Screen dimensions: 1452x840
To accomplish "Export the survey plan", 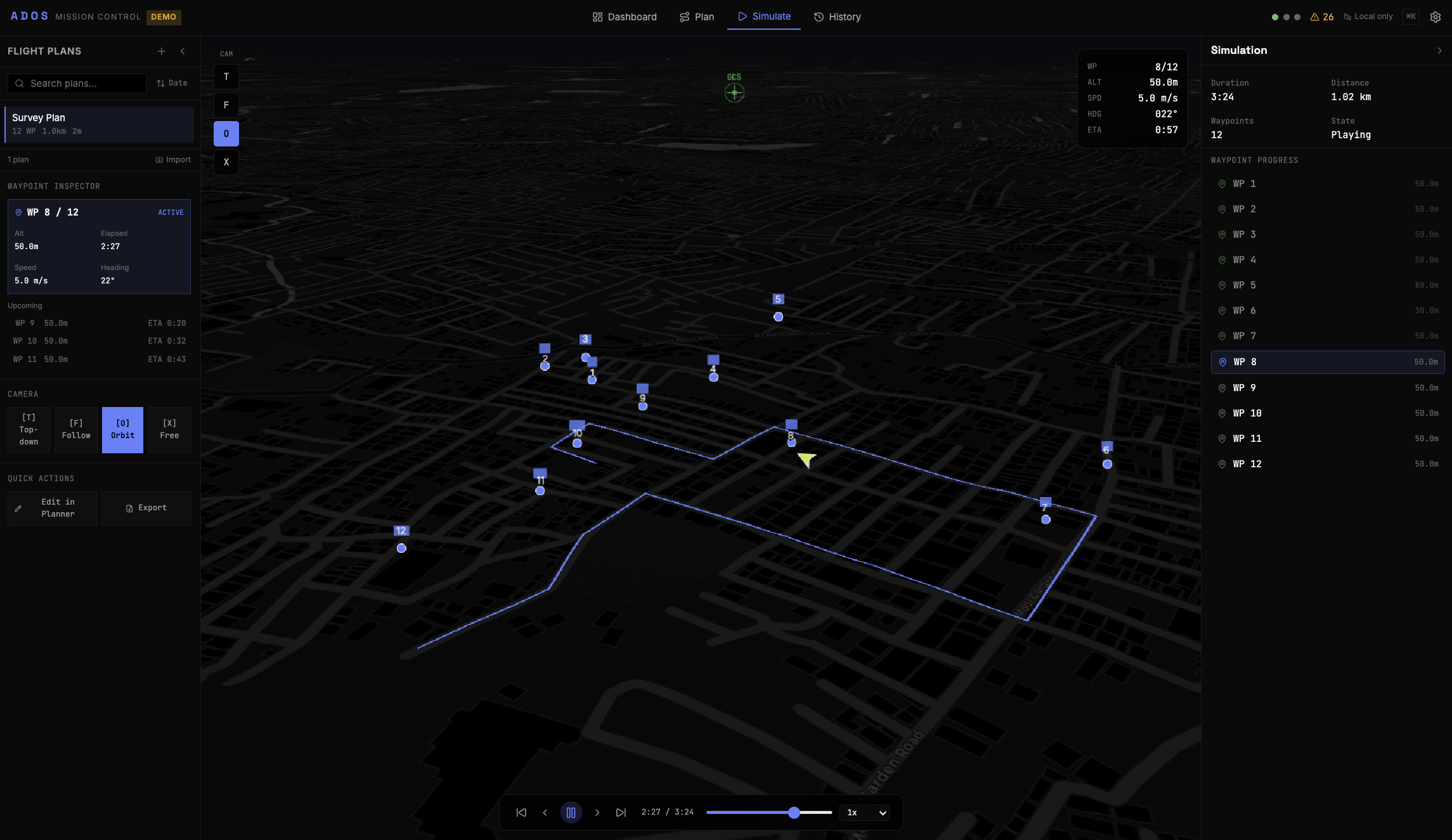I will 146,508.
